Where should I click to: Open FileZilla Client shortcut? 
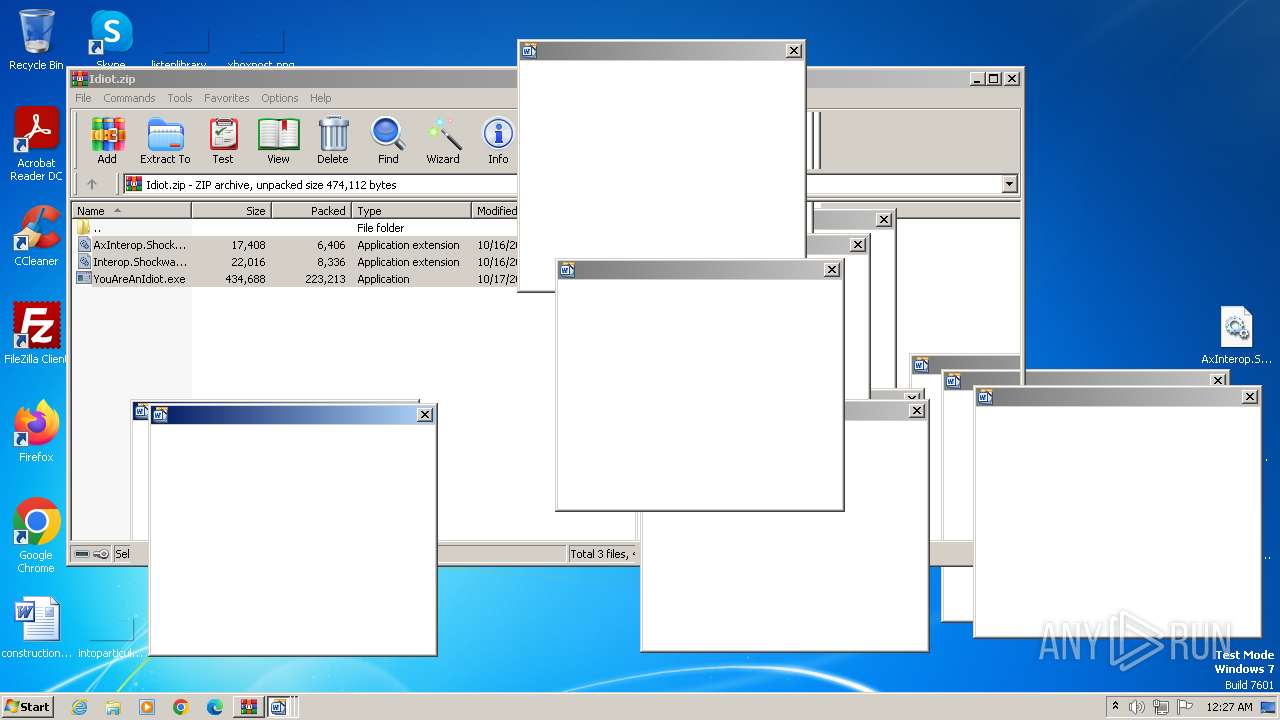click(x=36, y=334)
